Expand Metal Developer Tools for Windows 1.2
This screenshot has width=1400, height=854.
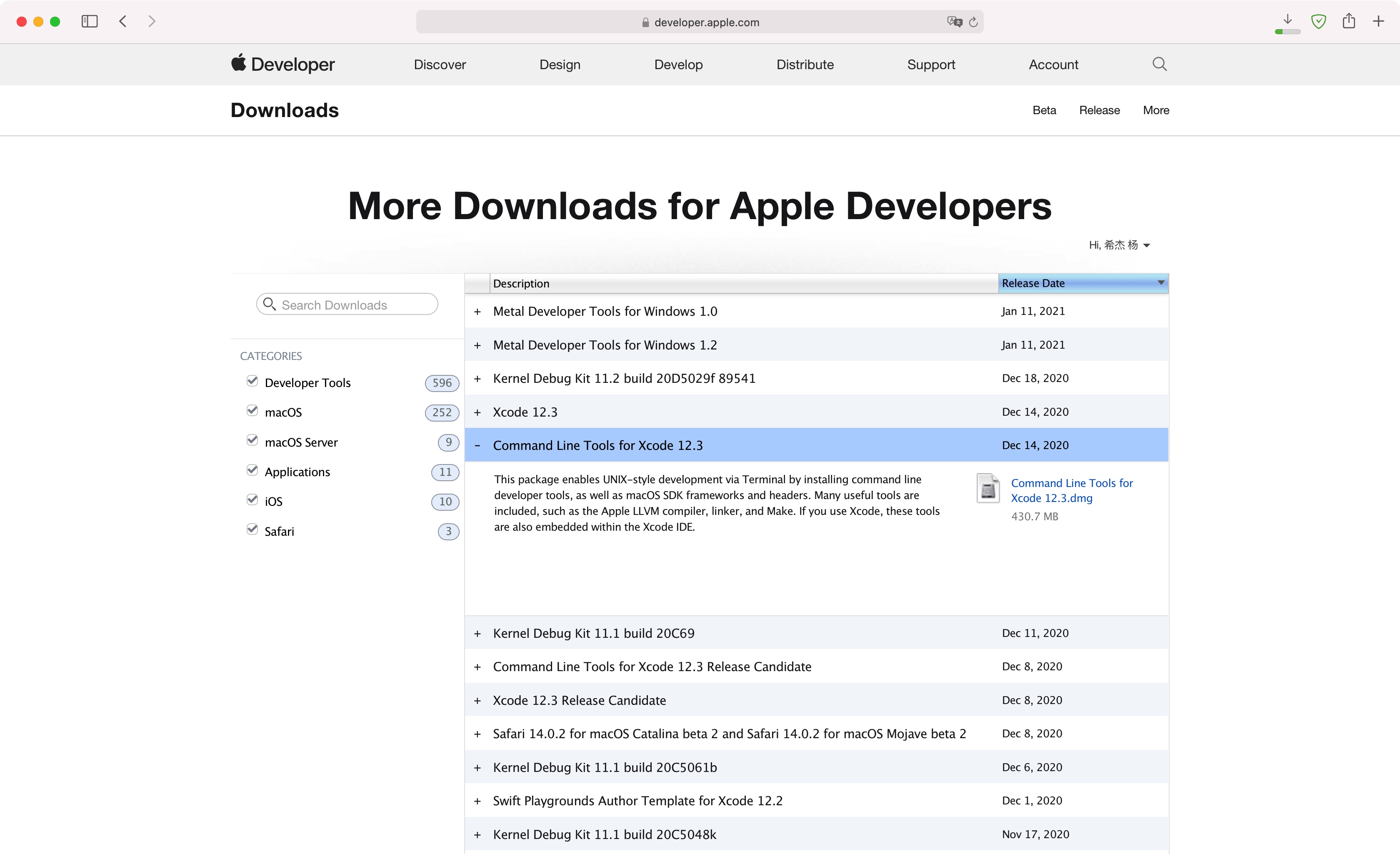(477, 345)
